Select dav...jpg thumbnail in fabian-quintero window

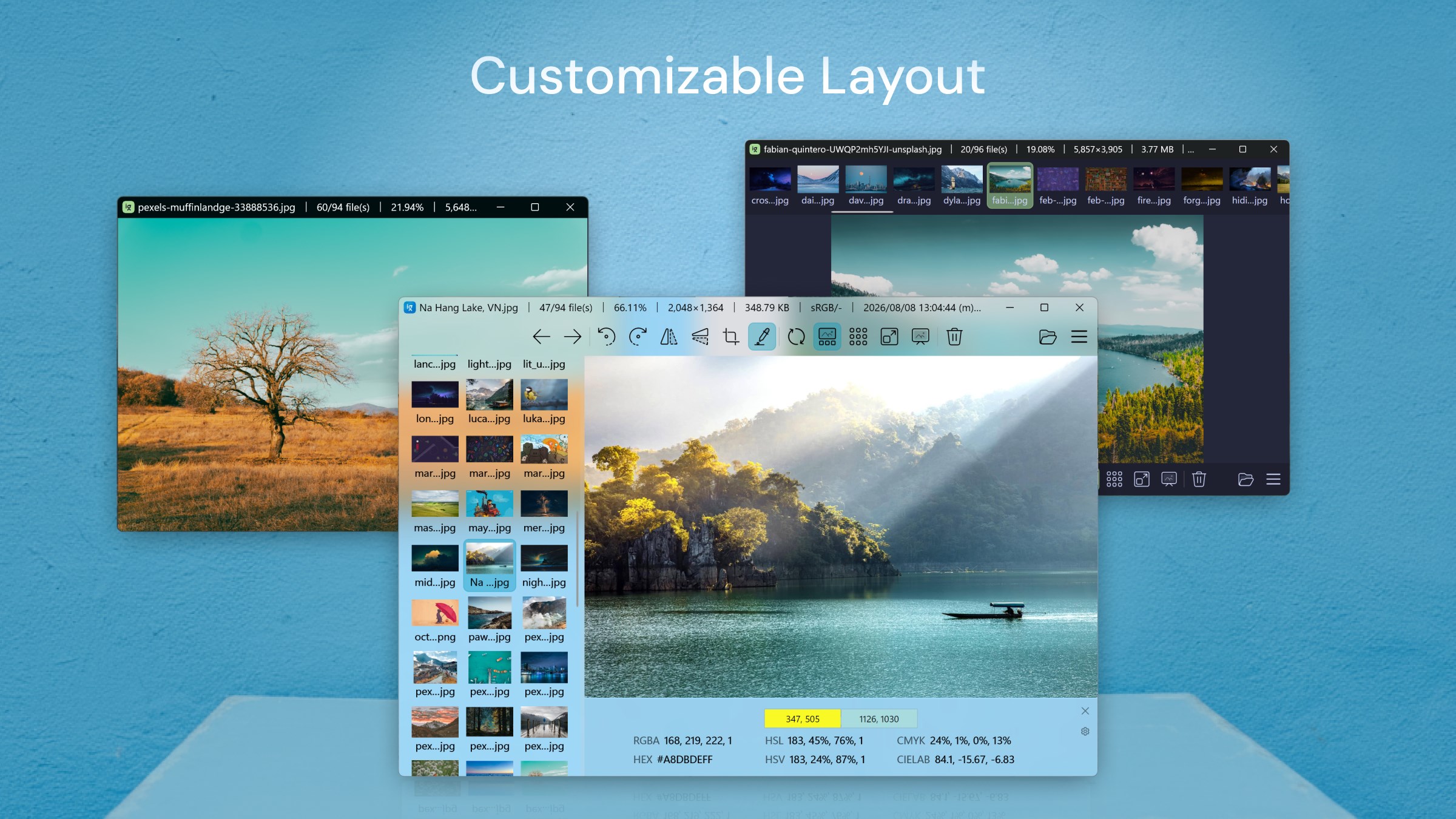[866, 186]
